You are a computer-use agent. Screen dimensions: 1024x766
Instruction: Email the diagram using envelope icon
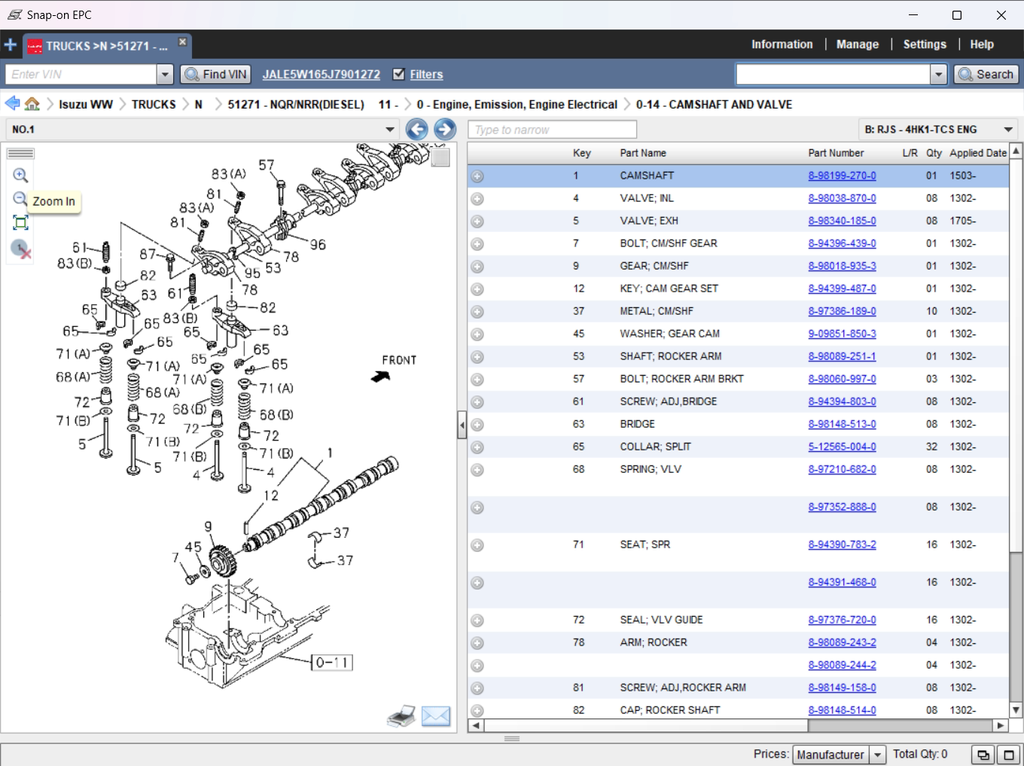point(436,716)
